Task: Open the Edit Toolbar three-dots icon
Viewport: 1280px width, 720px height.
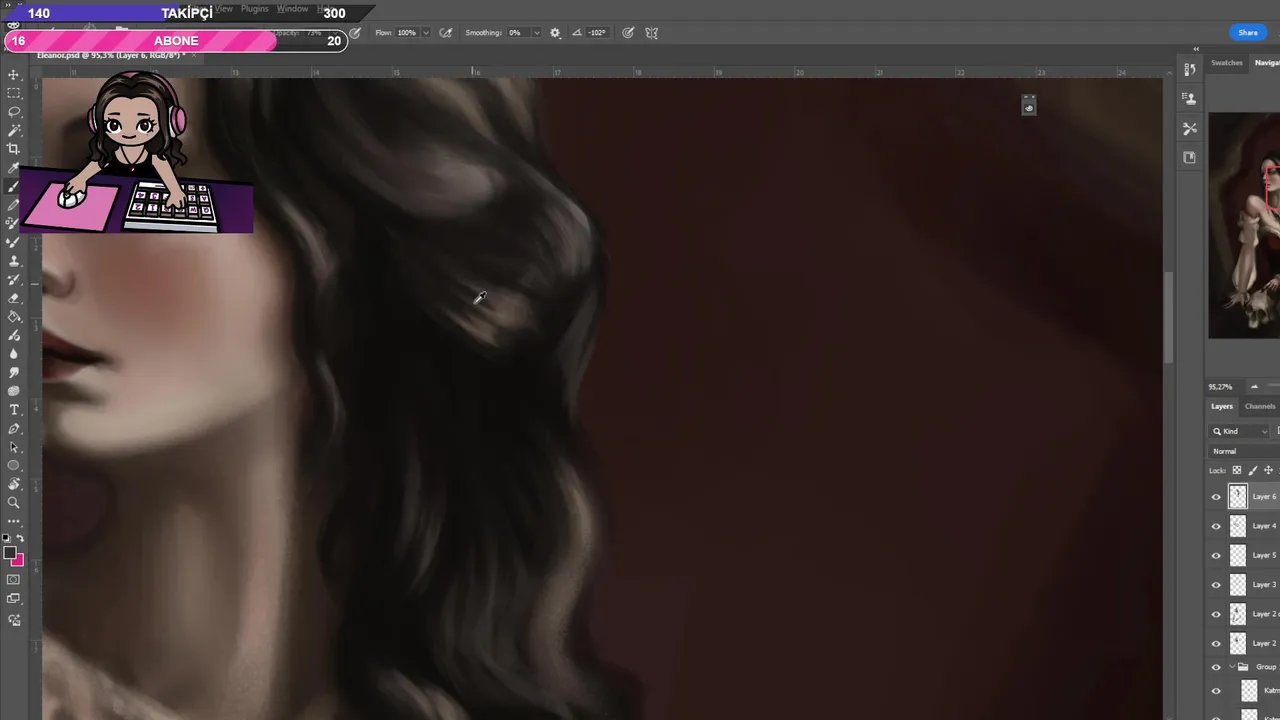Action: click(14, 521)
